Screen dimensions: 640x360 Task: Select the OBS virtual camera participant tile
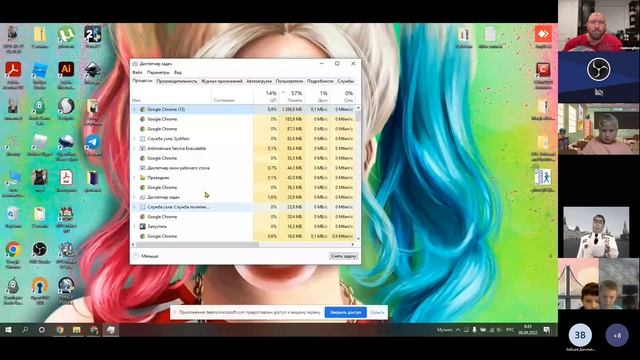pos(599,77)
